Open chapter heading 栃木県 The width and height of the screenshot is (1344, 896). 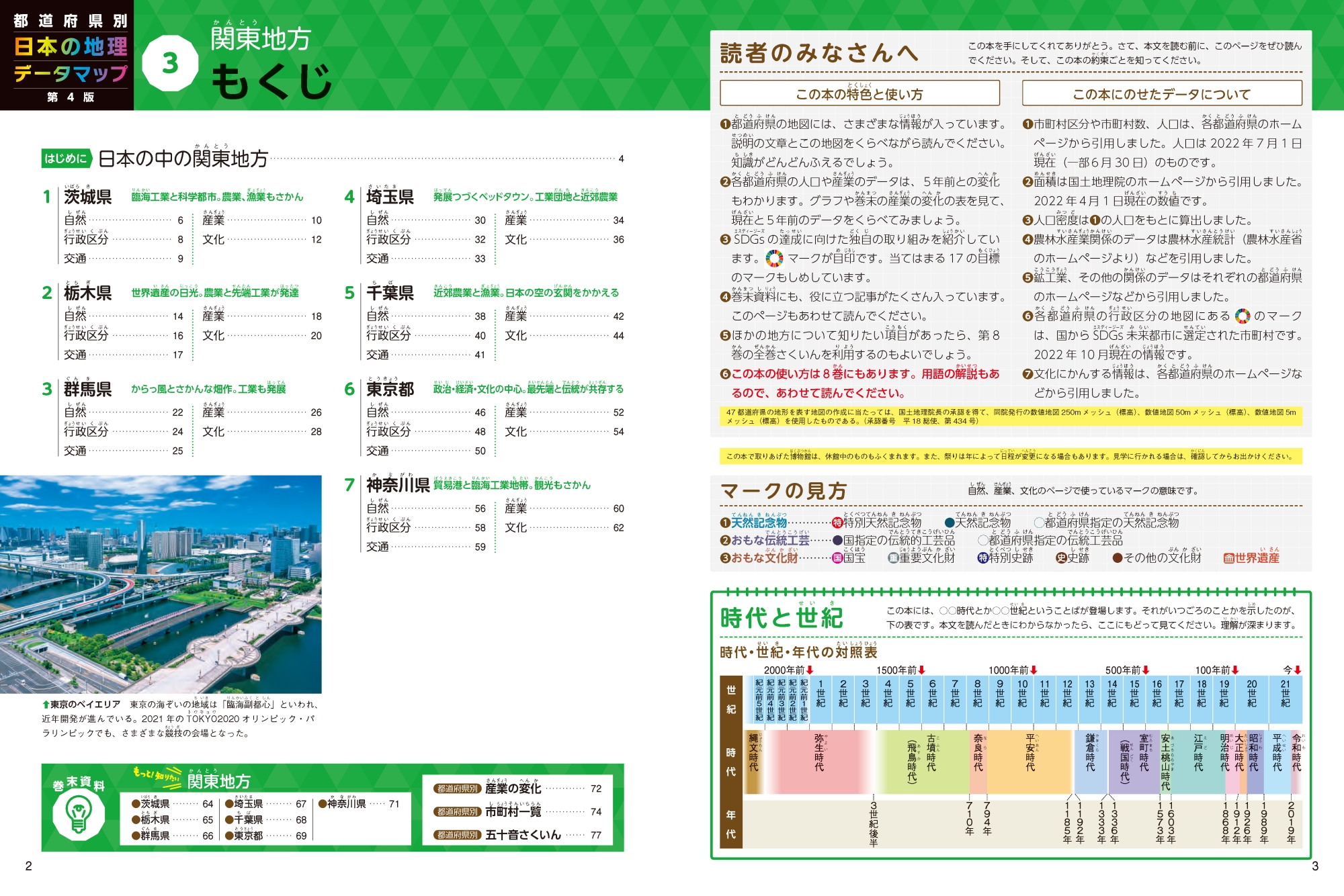pos(88,293)
